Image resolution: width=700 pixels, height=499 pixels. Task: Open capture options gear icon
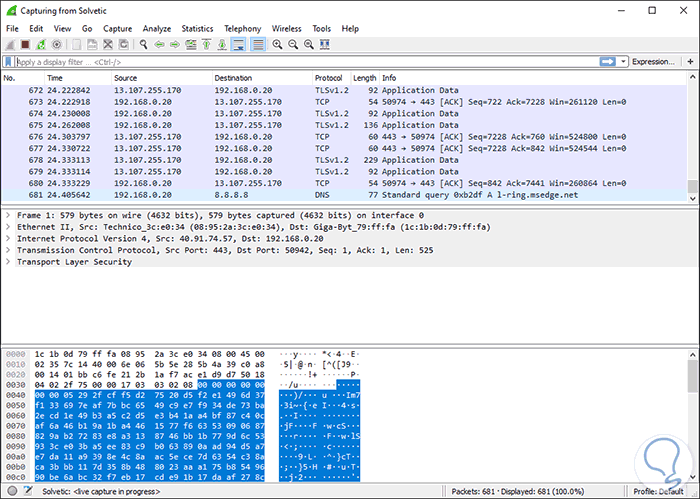[57, 45]
